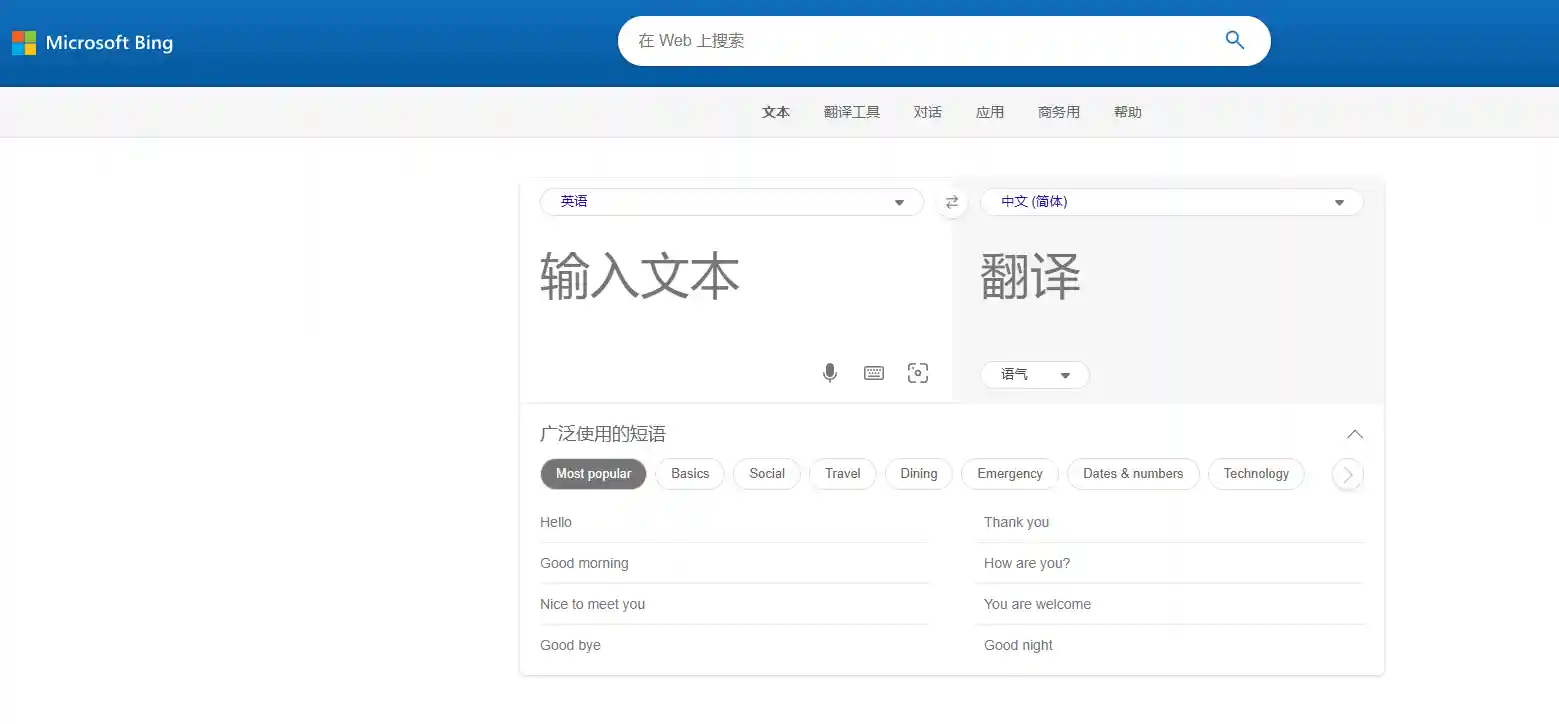Select the Basics phrase category

pos(689,473)
